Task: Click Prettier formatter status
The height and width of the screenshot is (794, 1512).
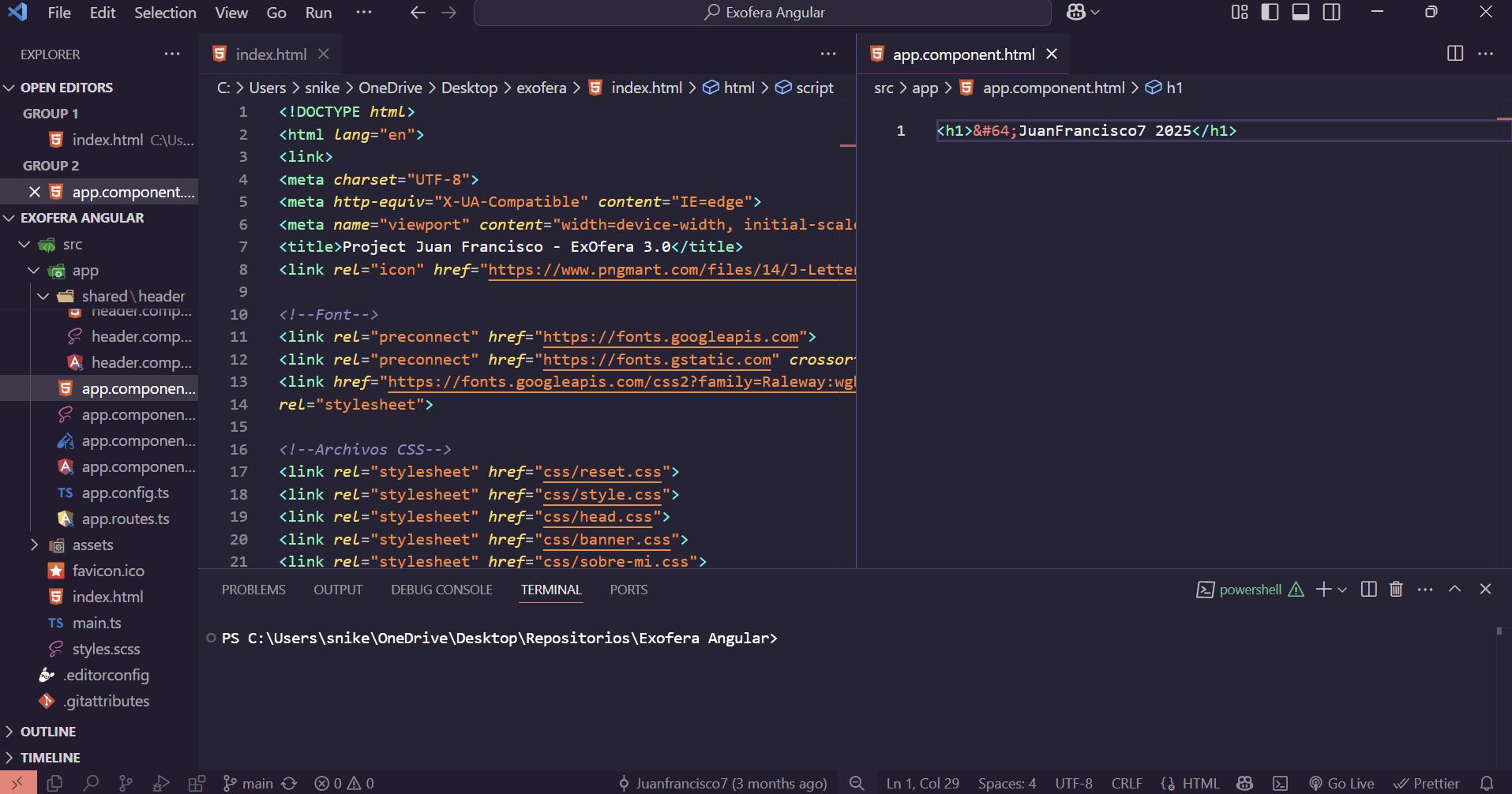Action: pos(1426,783)
